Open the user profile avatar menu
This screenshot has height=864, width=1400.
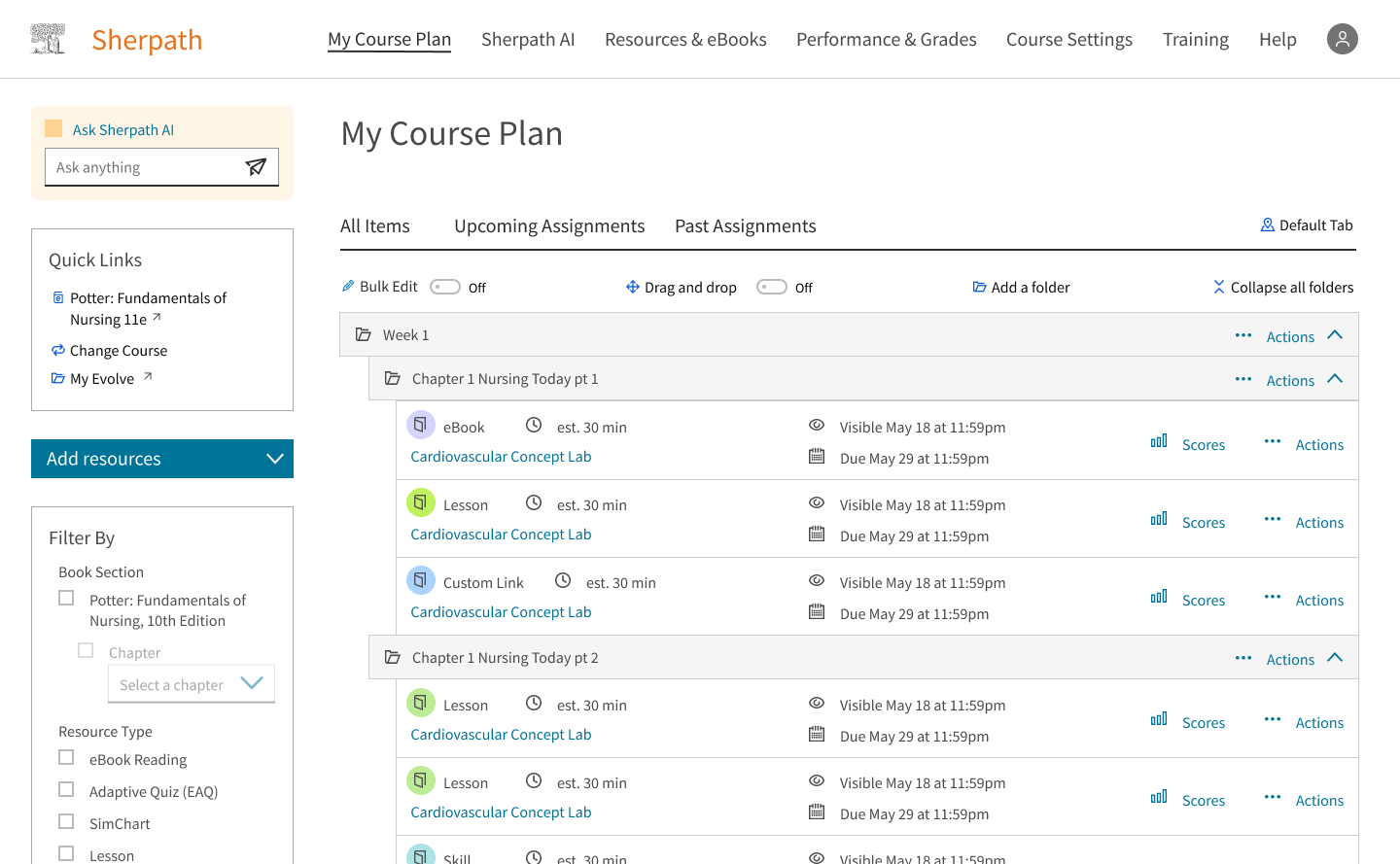click(1343, 39)
